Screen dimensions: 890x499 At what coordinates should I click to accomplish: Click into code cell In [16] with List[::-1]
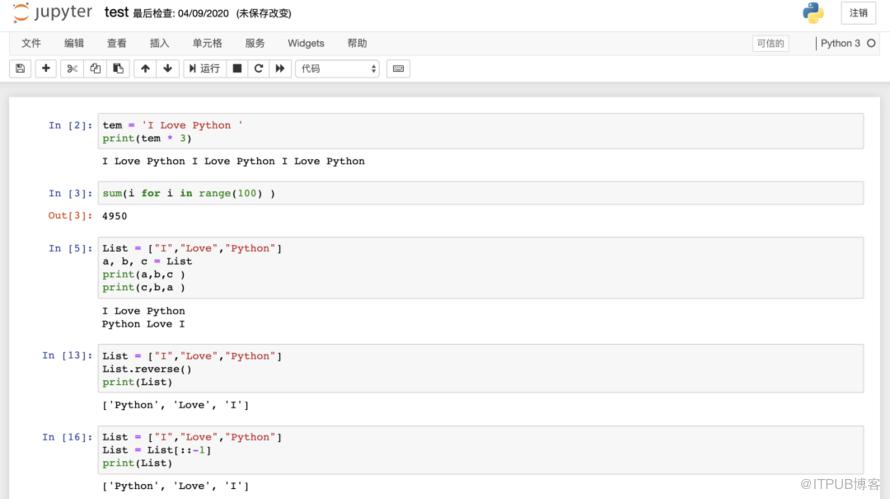click(480, 450)
